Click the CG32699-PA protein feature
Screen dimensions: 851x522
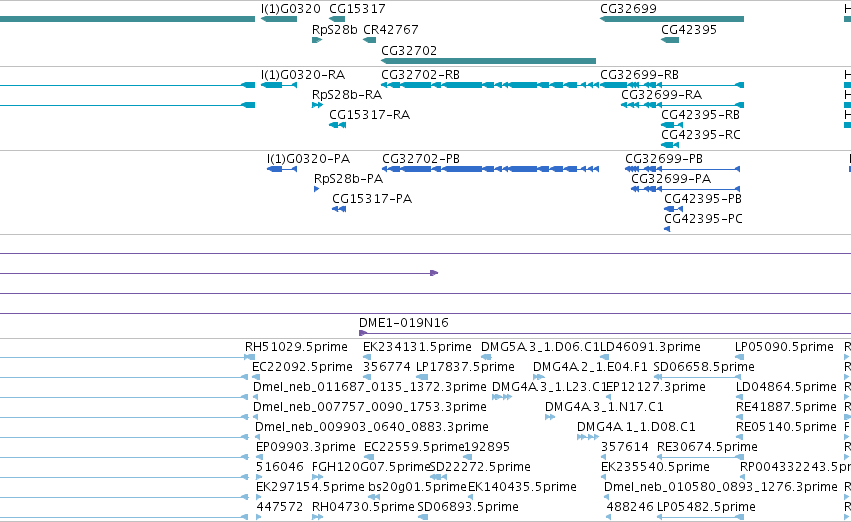[685, 189]
